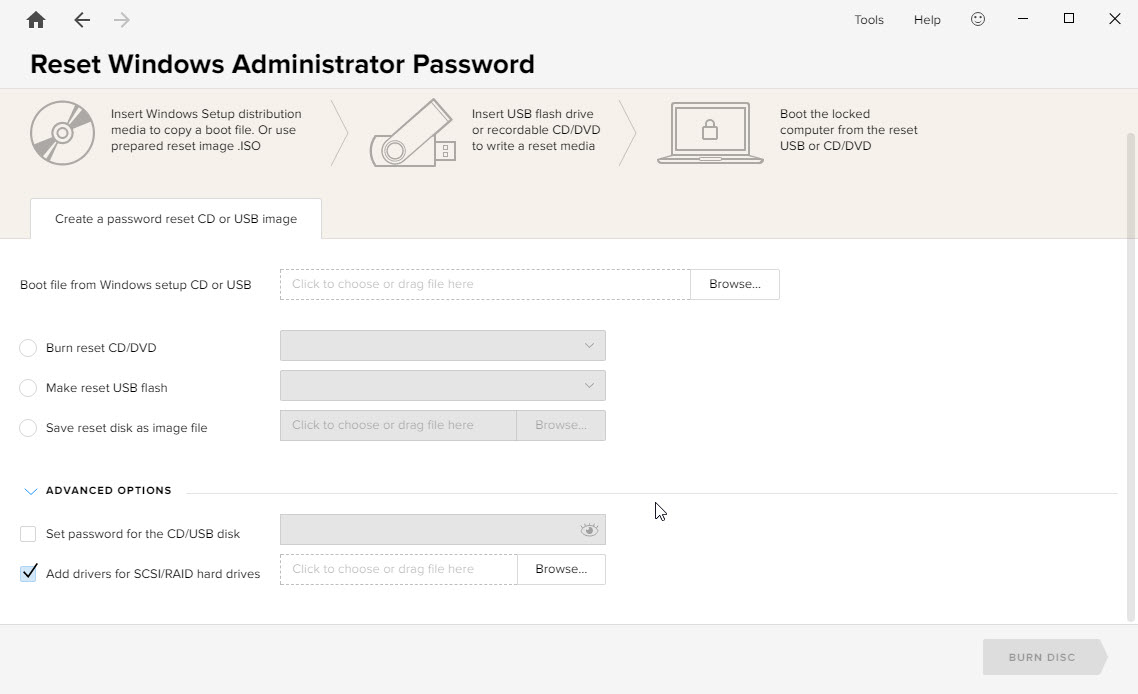Browse for reset disk image file location
Screen dimensions: 1138x694
[561, 425]
